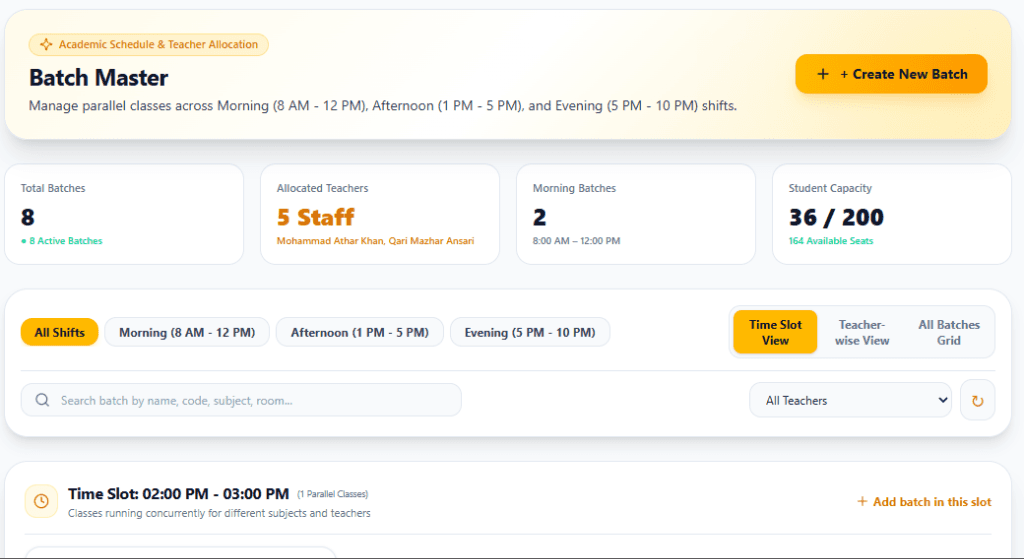Click the Morning Batches value 2
This screenshot has width=1024, height=559.
[x=539, y=217]
